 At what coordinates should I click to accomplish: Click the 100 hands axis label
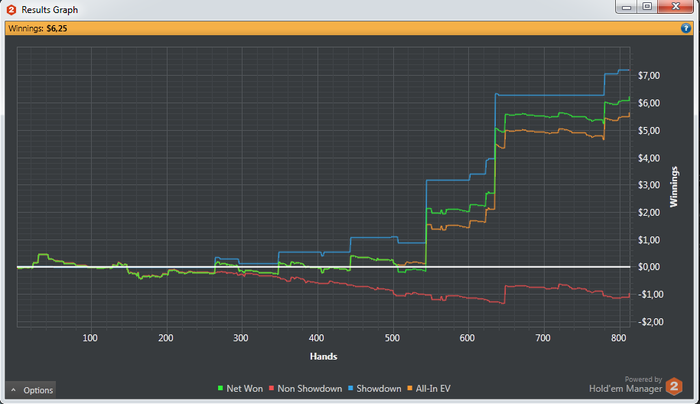[90, 338]
